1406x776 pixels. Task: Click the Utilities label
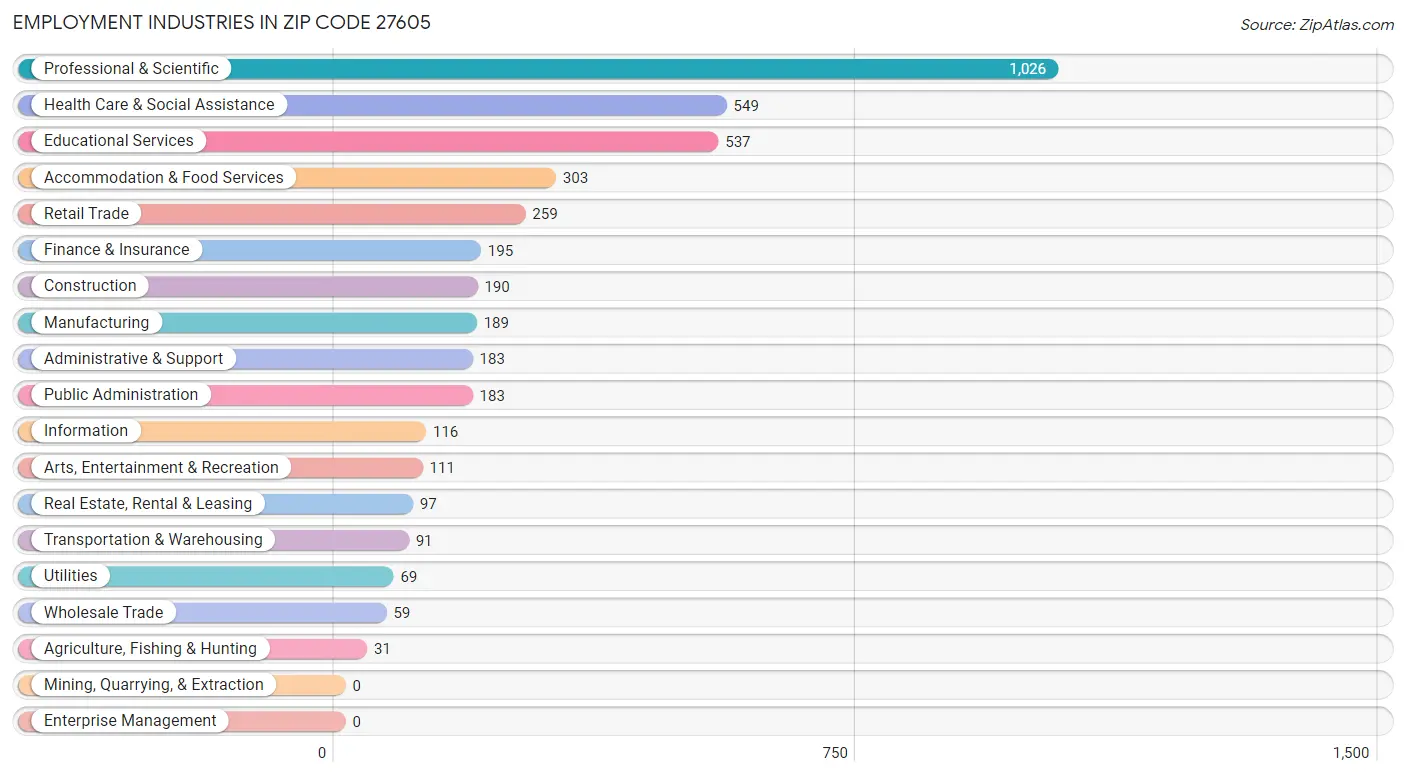(71, 576)
